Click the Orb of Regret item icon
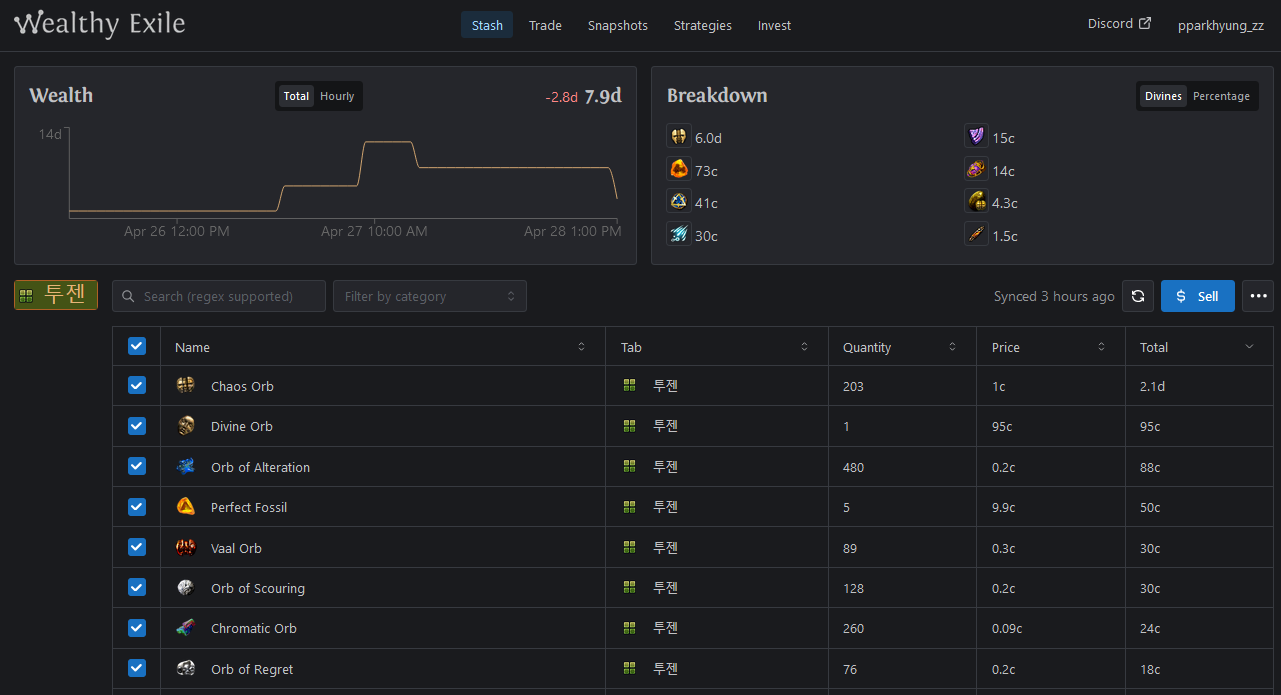The height and width of the screenshot is (695, 1281). click(185, 669)
